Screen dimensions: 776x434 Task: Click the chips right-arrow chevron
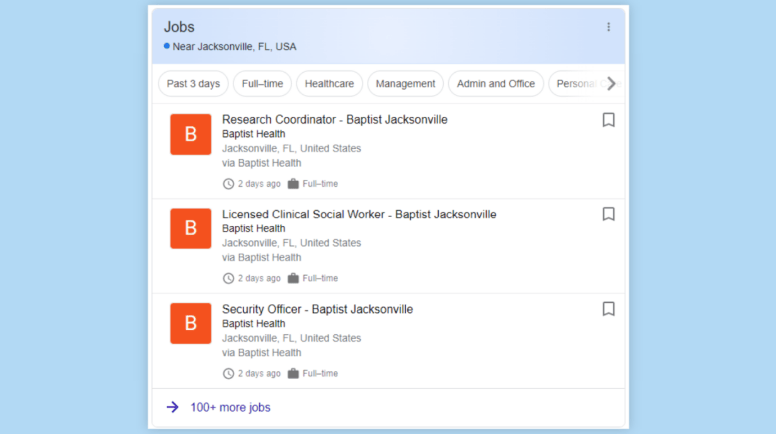coord(611,84)
